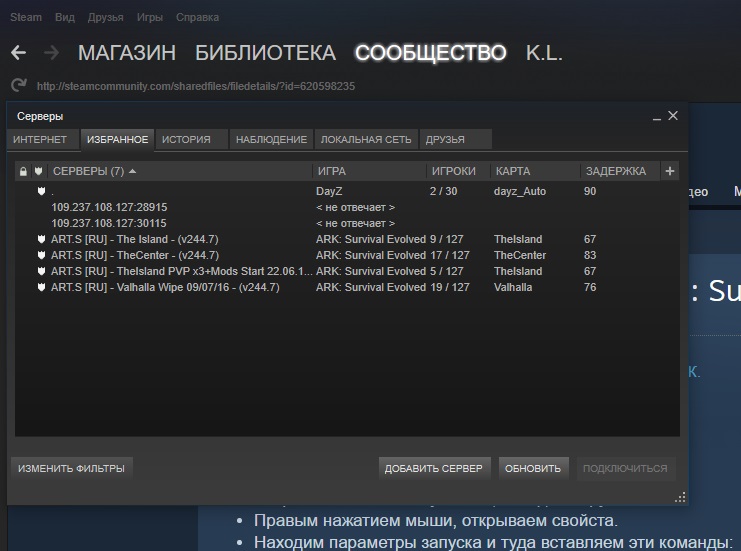Go to БИБЛИОТЕКА section
Image resolution: width=741 pixels, height=551 pixels.
tap(266, 53)
